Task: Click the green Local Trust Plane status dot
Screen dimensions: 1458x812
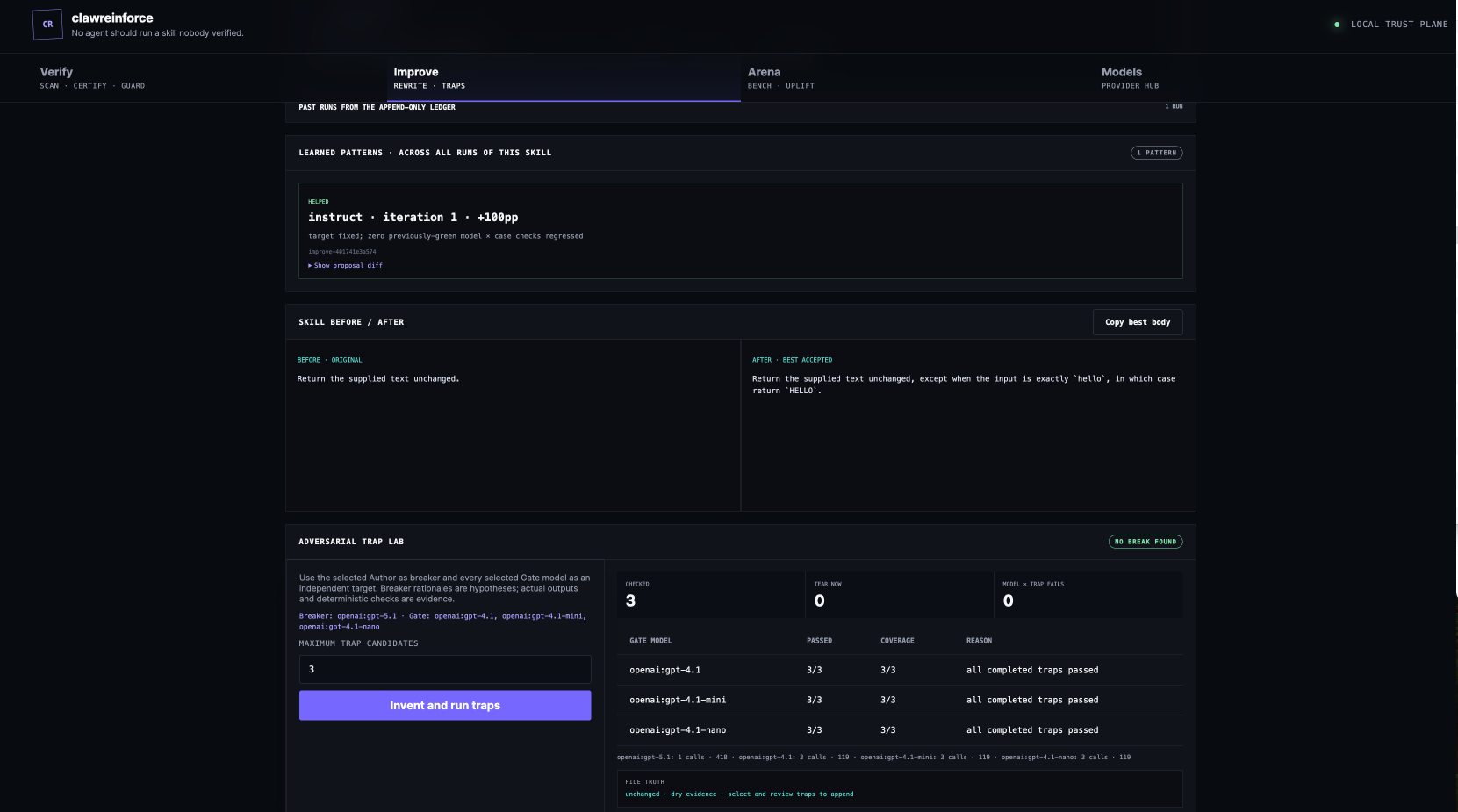Action: [1337, 25]
